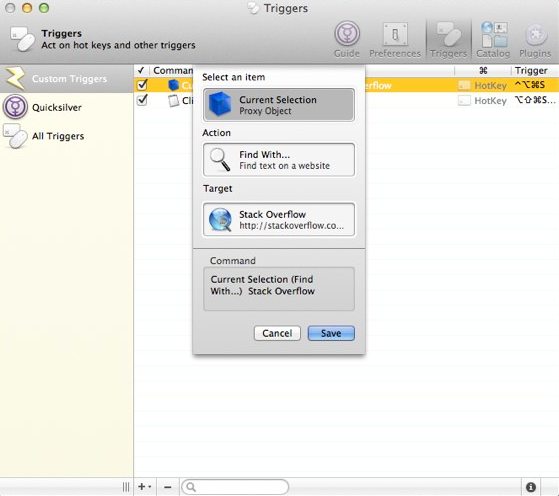Image resolution: width=559 pixels, height=496 pixels.
Task: Uncheck the first trigger's enable checkbox
Action: point(142,85)
